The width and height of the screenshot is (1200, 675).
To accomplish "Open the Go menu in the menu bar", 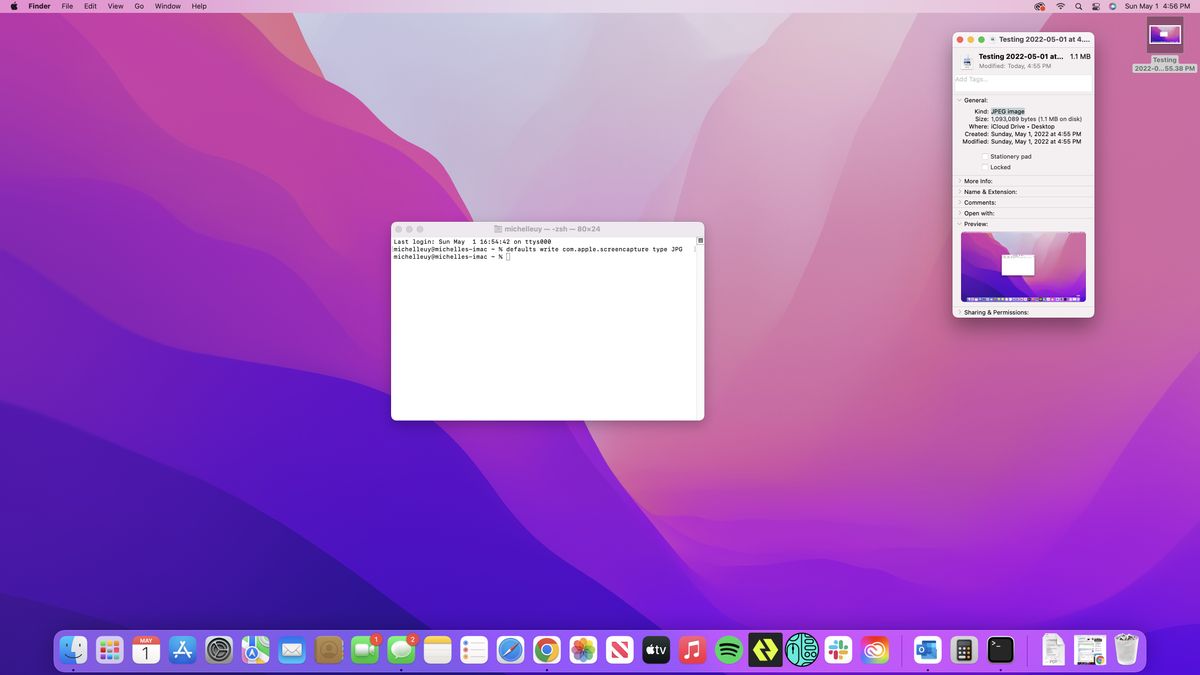I will [139, 6].
